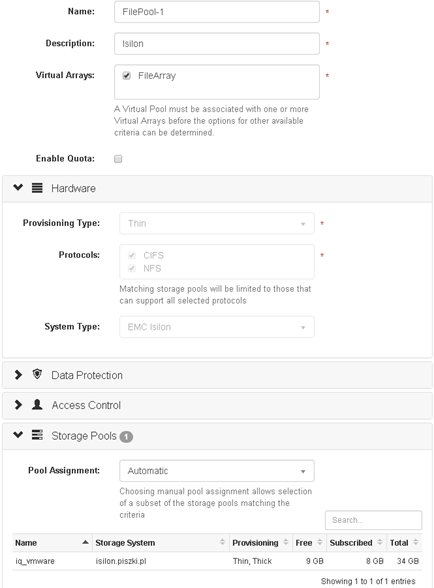This screenshot has height=588, width=434.
Task: Toggle the NFS protocol checkbox
Action: coord(132,268)
